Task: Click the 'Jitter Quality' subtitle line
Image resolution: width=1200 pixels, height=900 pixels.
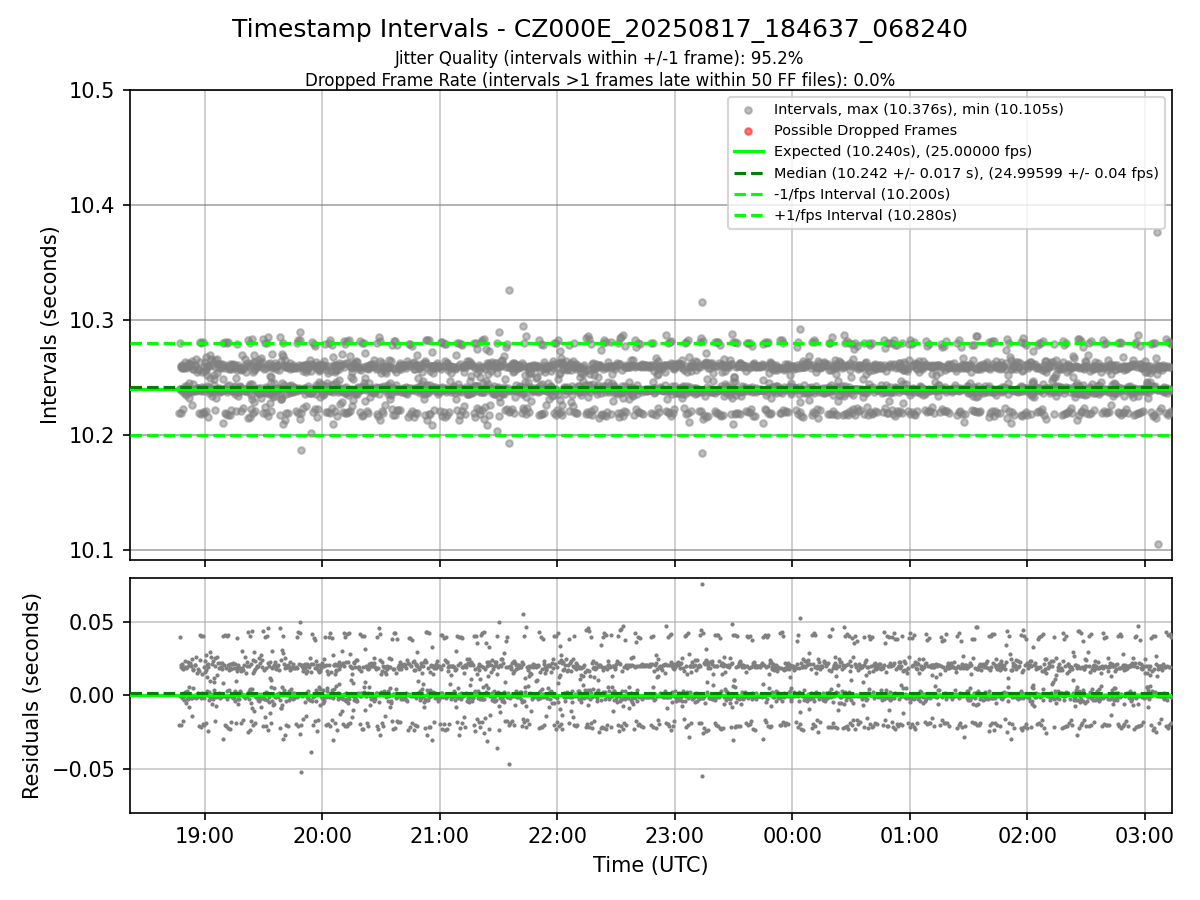Action: 599,58
